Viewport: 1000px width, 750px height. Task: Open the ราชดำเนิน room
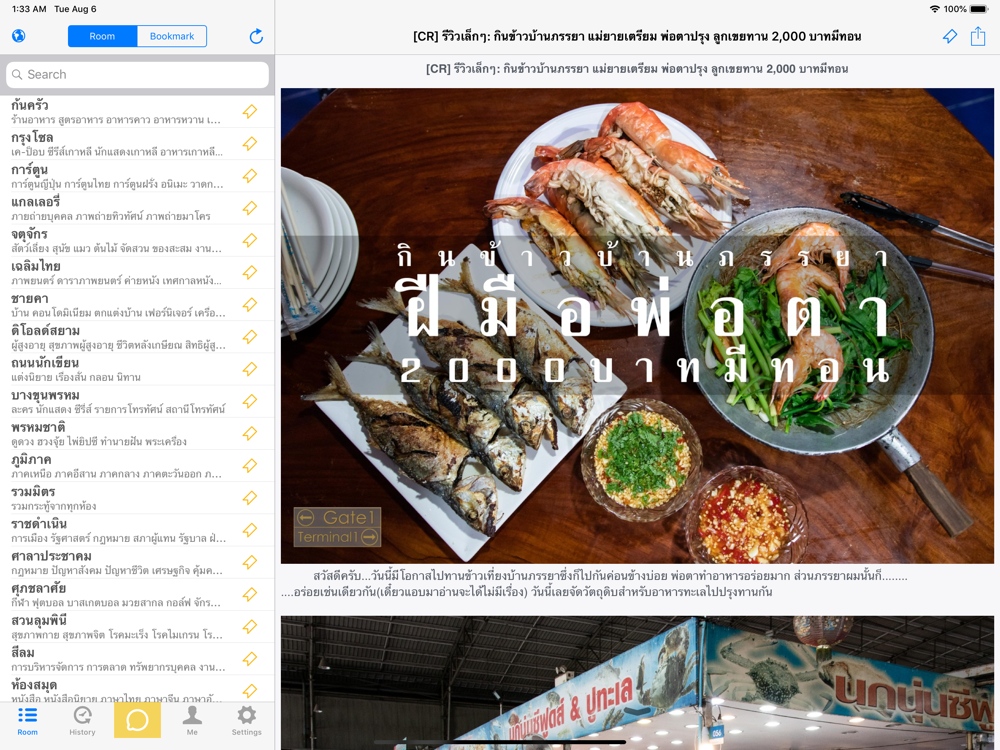coord(137,530)
